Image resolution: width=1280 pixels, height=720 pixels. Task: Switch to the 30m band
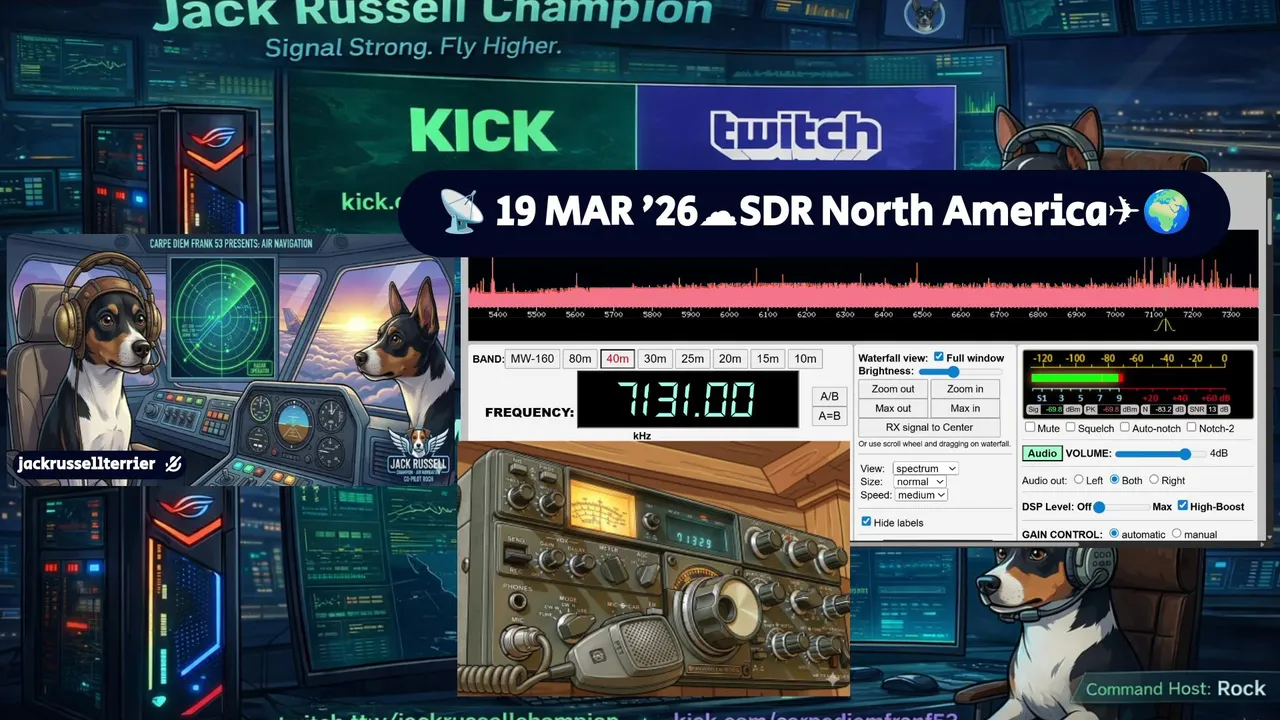[x=655, y=359]
